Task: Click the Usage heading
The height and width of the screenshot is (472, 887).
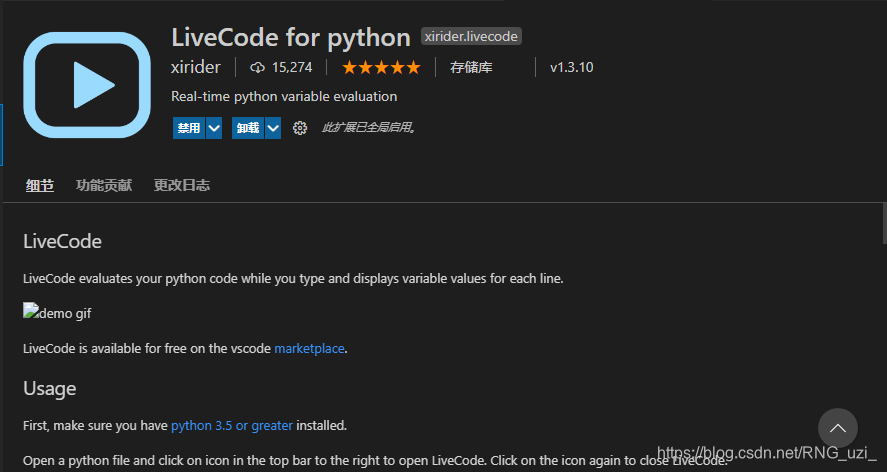Action: (50, 388)
